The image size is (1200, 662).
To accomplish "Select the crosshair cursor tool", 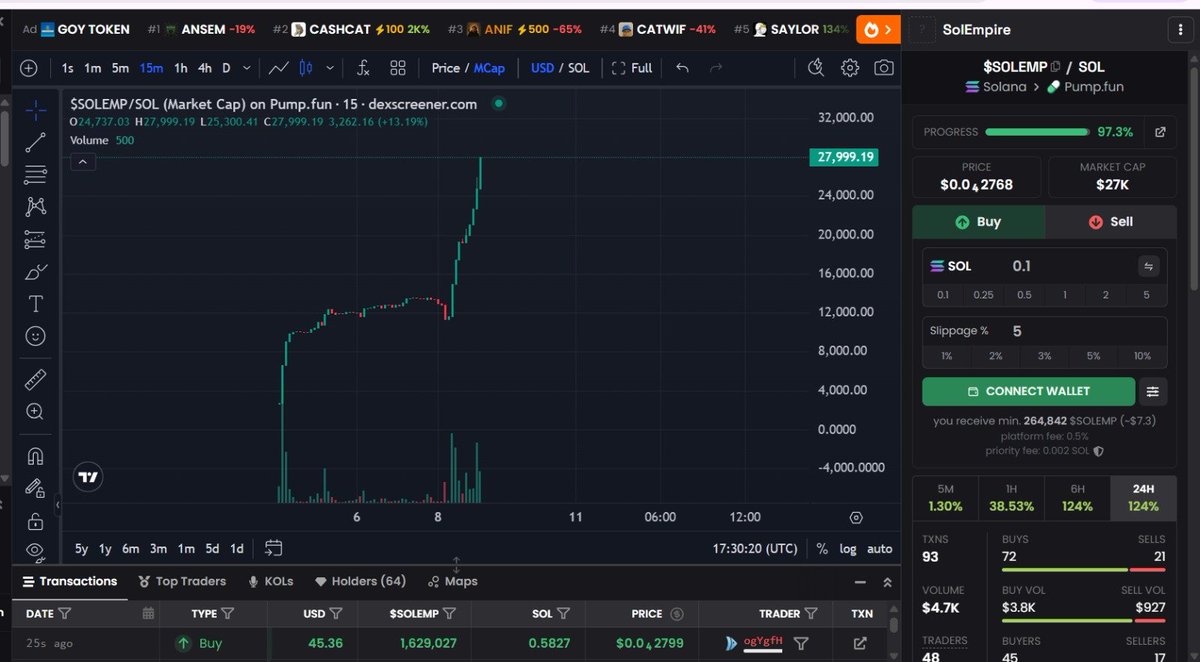I will [x=36, y=109].
